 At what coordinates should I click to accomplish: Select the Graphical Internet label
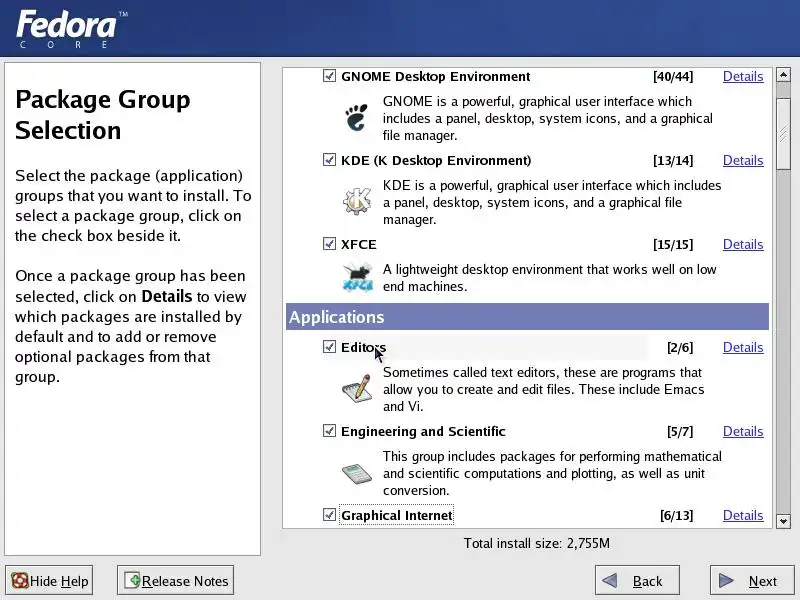click(396, 515)
